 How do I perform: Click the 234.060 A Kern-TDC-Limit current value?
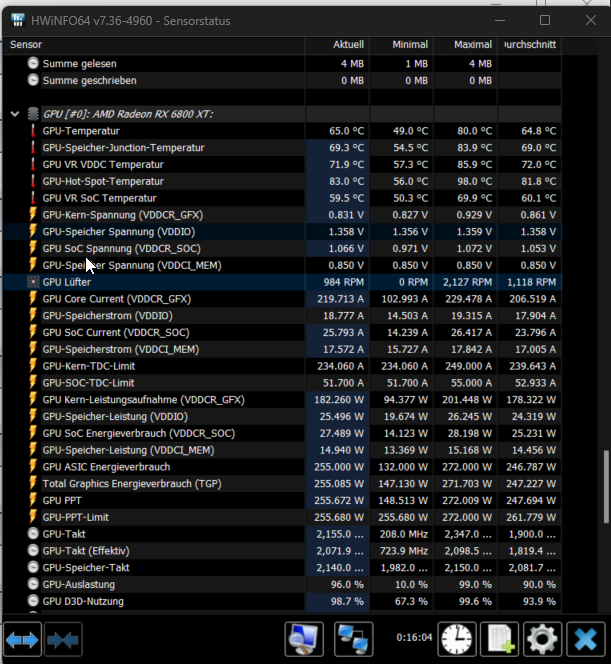340,366
